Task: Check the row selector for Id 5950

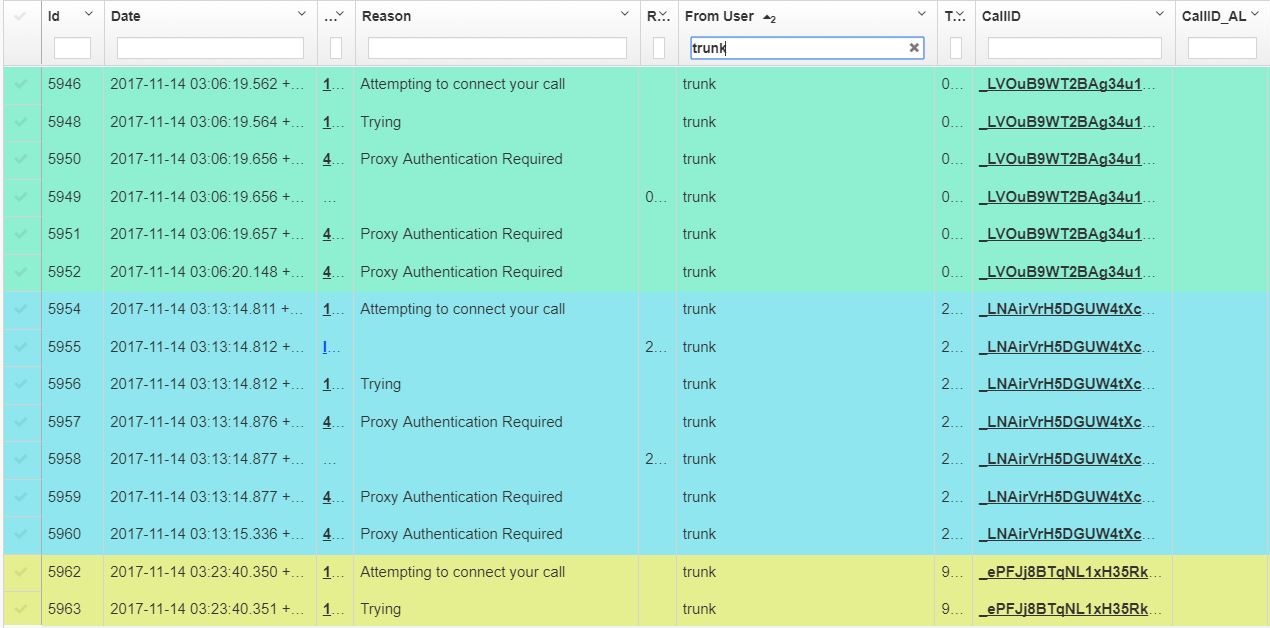Action: 21,160
